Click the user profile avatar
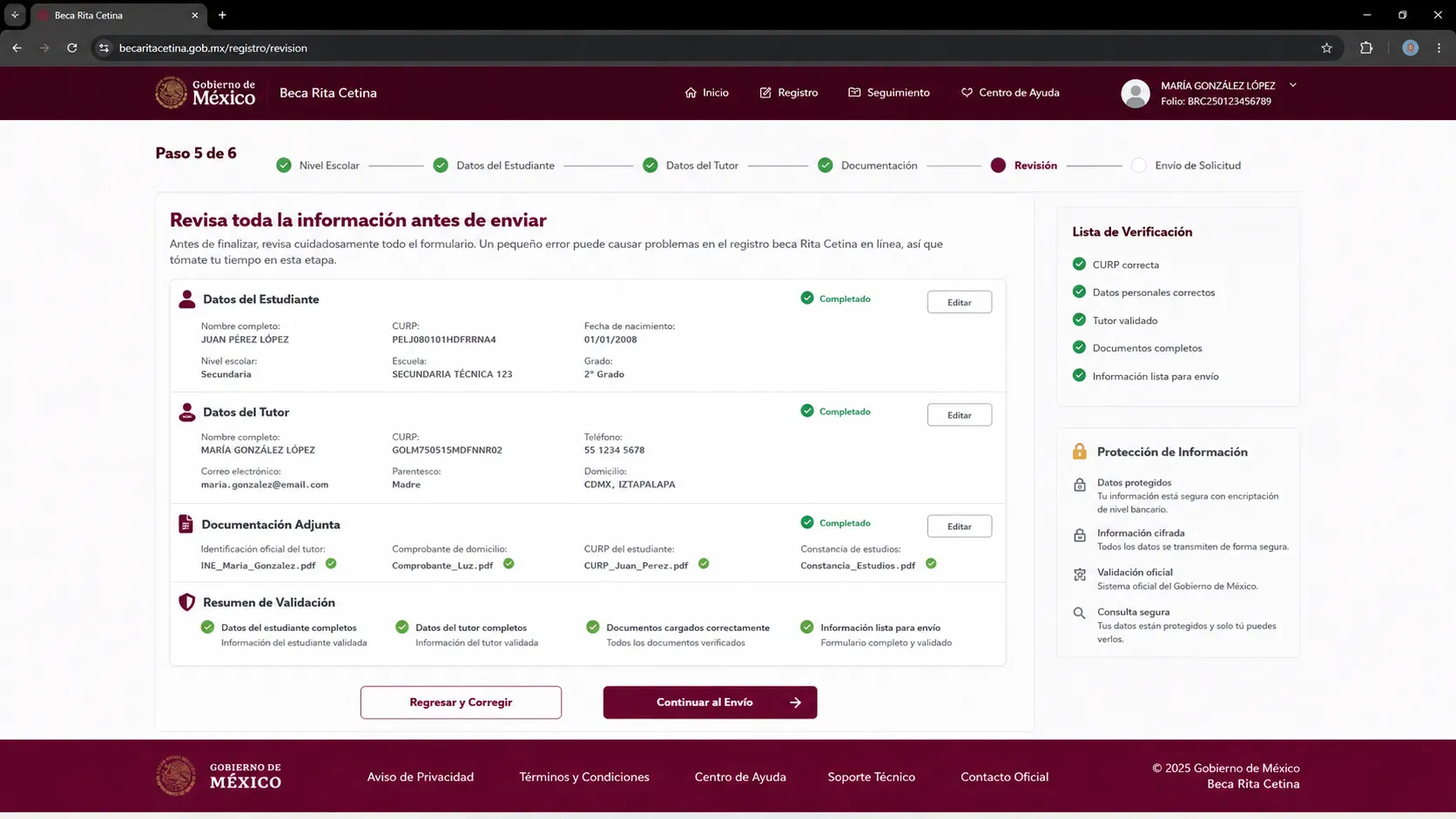The width and height of the screenshot is (1456, 819). pyautogui.click(x=1136, y=93)
